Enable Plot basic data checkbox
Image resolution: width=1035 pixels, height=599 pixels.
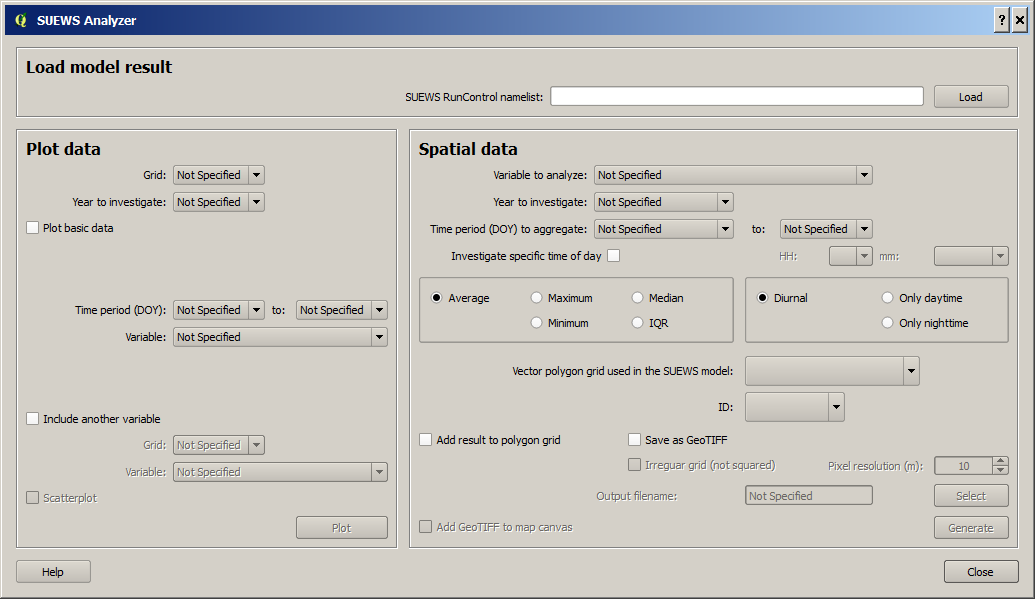(x=32, y=228)
